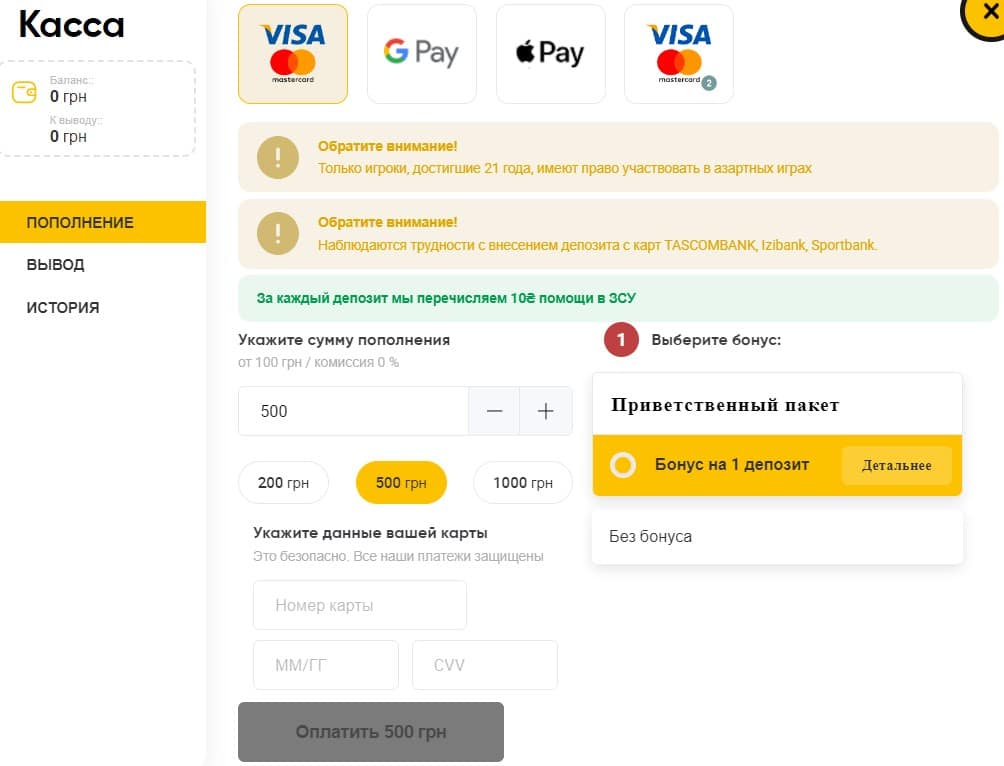Click the first attention warning icon

[x=277, y=157]
